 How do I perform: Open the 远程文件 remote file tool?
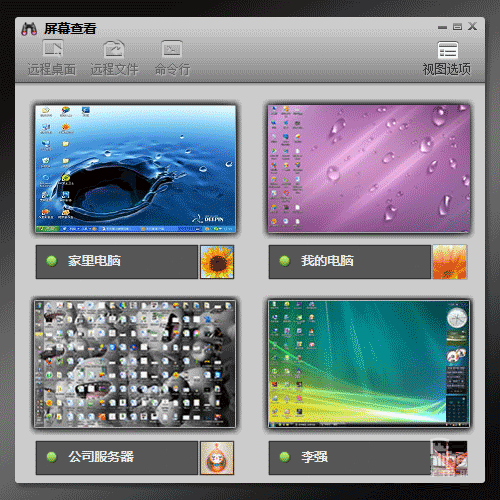114,58
